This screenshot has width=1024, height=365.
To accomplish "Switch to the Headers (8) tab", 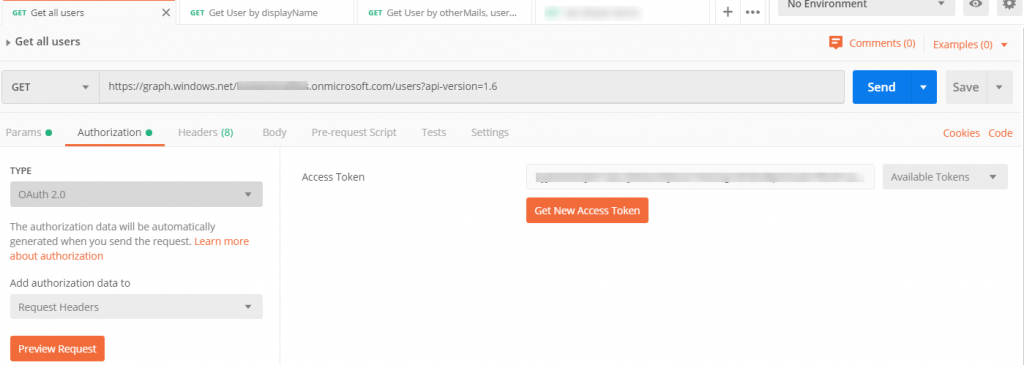I will click(x=206, y=132).
